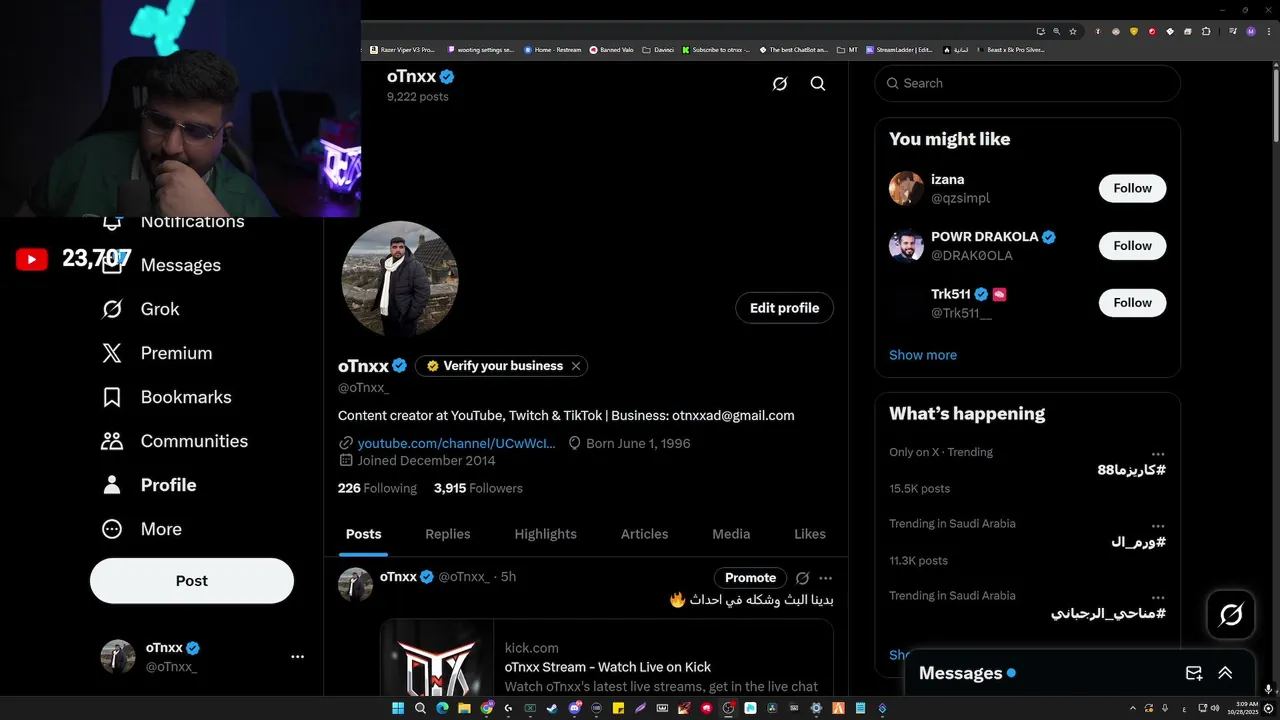This screenshot has height=720, width=1280.
Task: Open the Home - Restream bookmark
Action: click(x=552, y=49)
